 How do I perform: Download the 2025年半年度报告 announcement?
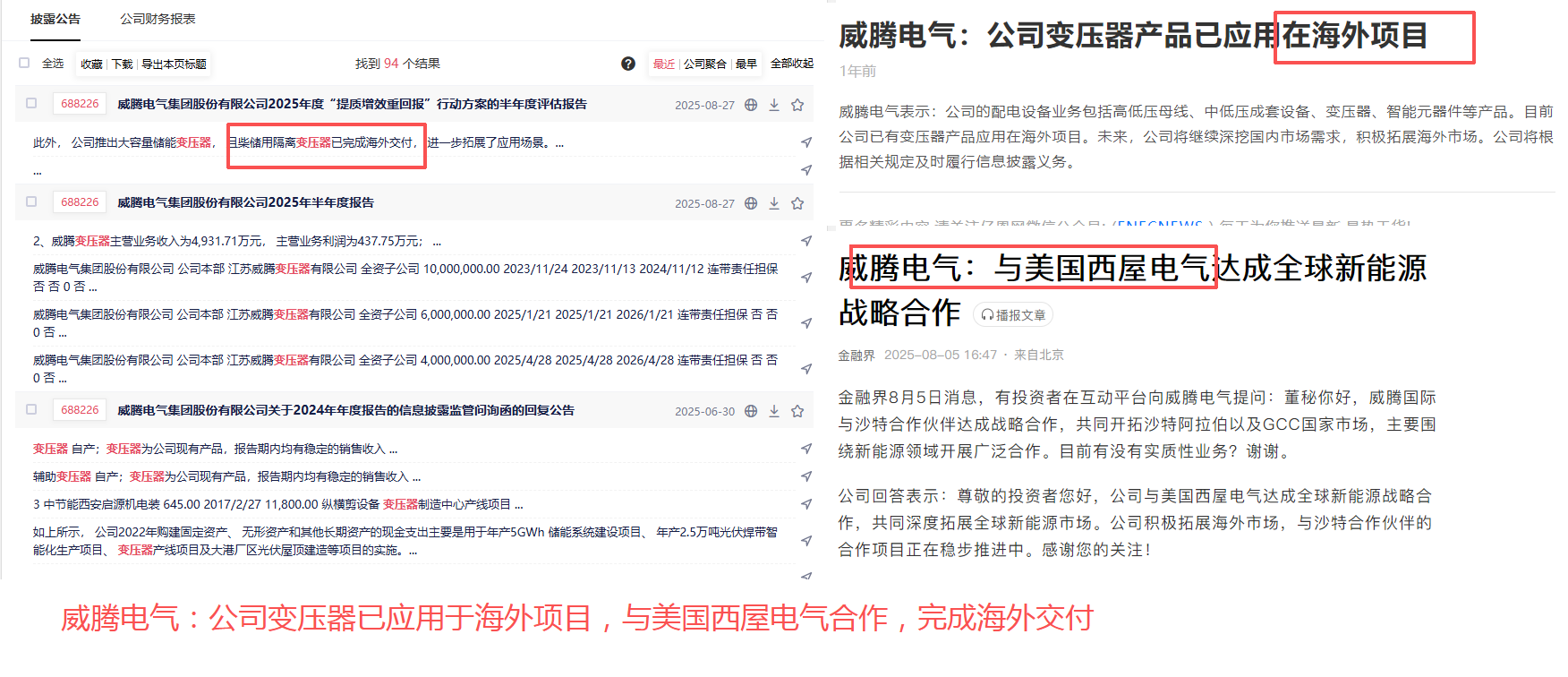pos(774,203)
